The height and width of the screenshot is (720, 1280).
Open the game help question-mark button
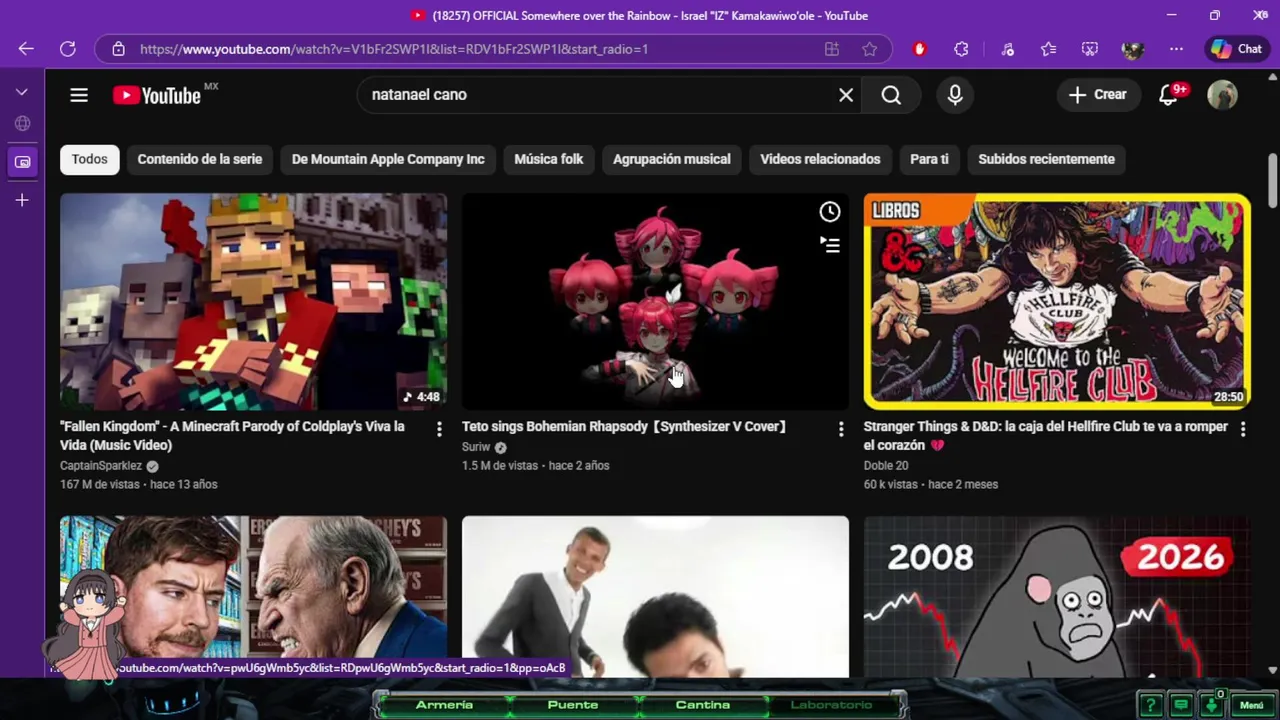pyautogui.click(x=1152, y=705)
